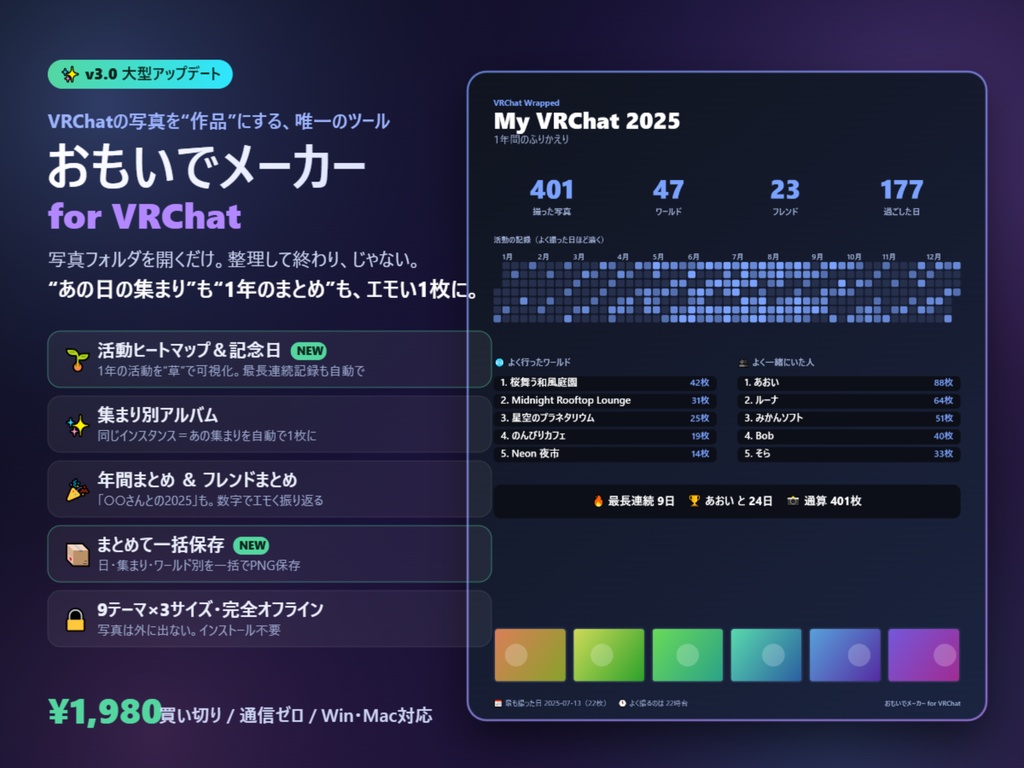Click the 88枚 count for あおい
The image size is (1024, 768).
943,383
